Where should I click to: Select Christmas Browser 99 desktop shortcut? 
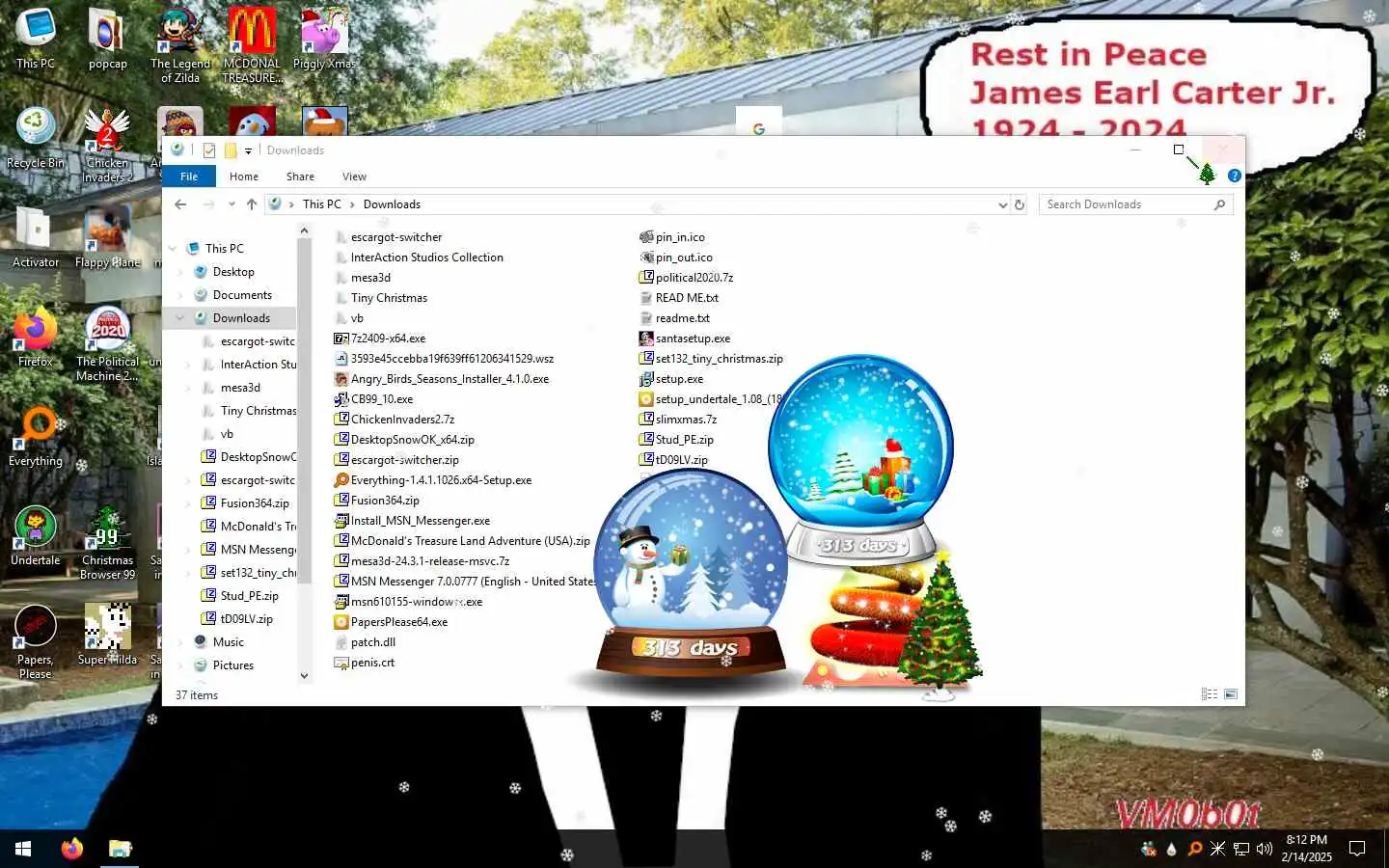[x=107, y=542]
